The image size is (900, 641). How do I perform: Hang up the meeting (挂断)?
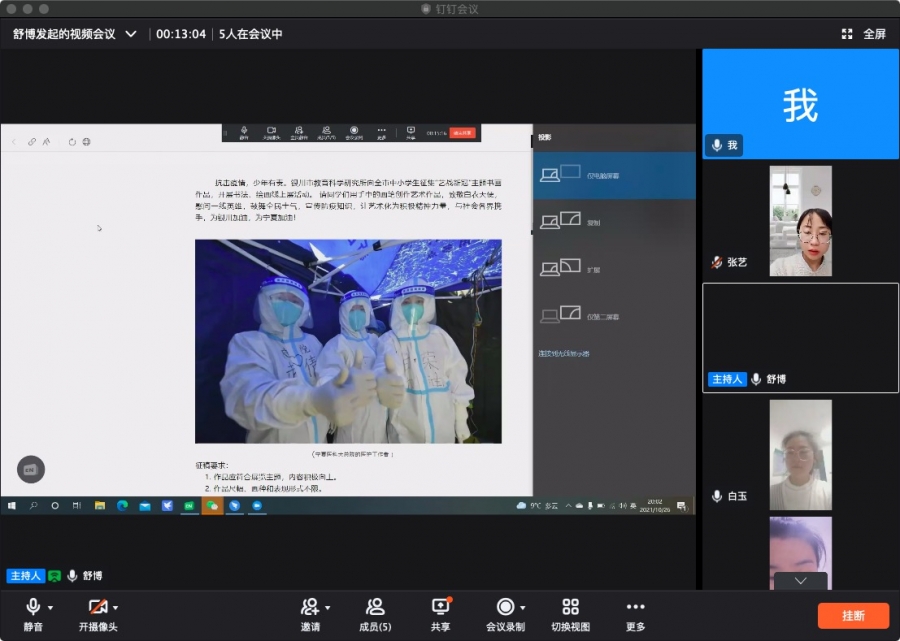853,615
